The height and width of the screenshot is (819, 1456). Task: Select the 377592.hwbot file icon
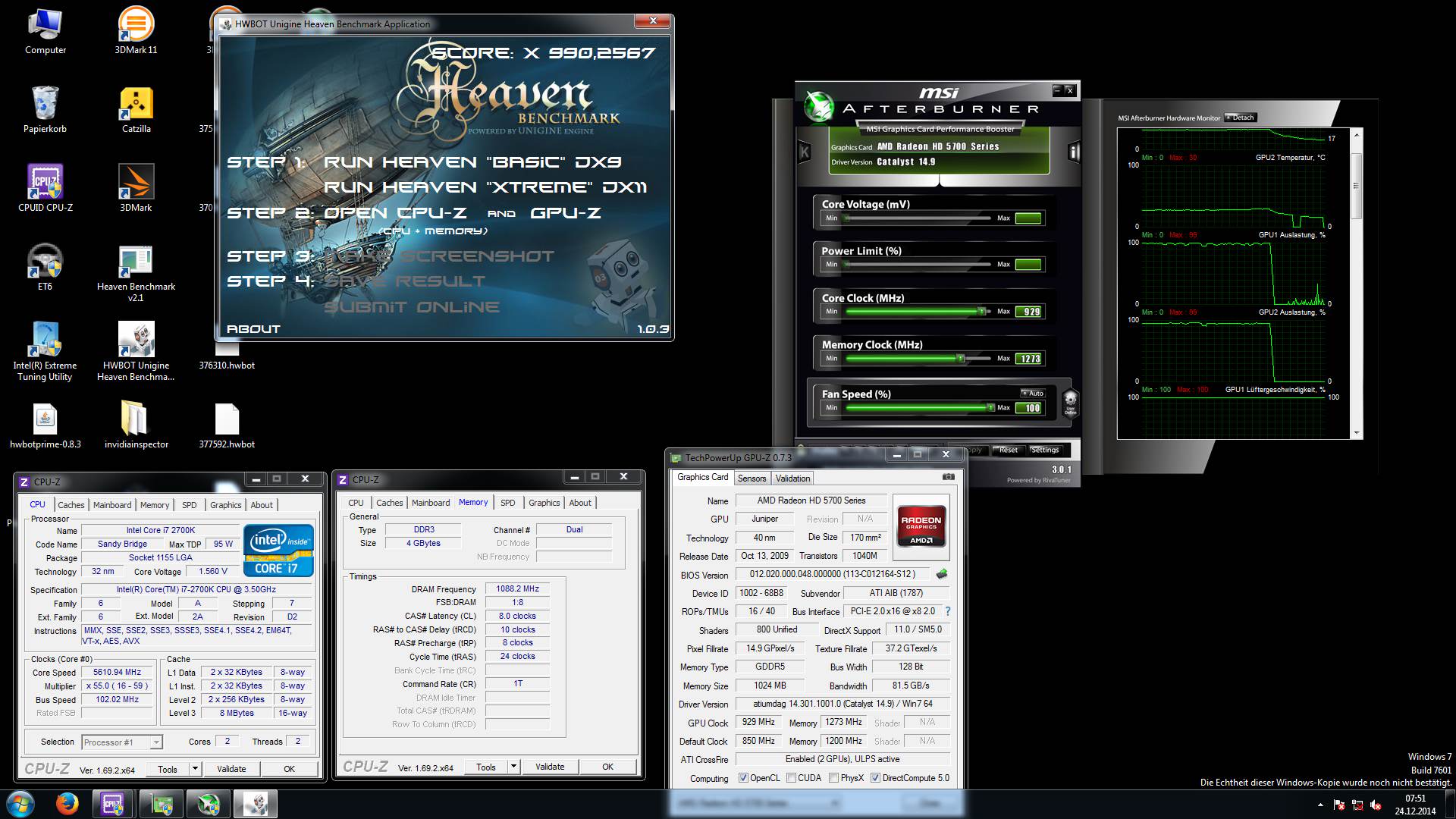coord(227,425)
